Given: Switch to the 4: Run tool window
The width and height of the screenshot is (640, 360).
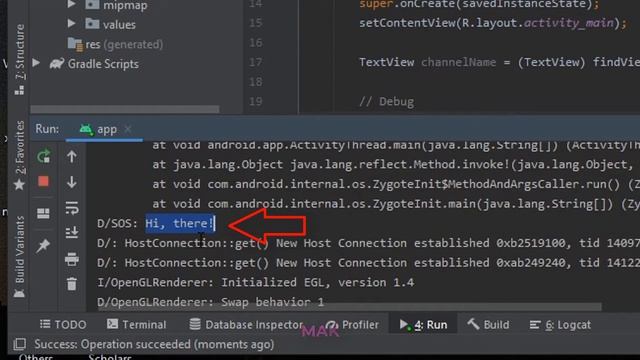Looking at the screenshot, I should [x=423, y=324].
